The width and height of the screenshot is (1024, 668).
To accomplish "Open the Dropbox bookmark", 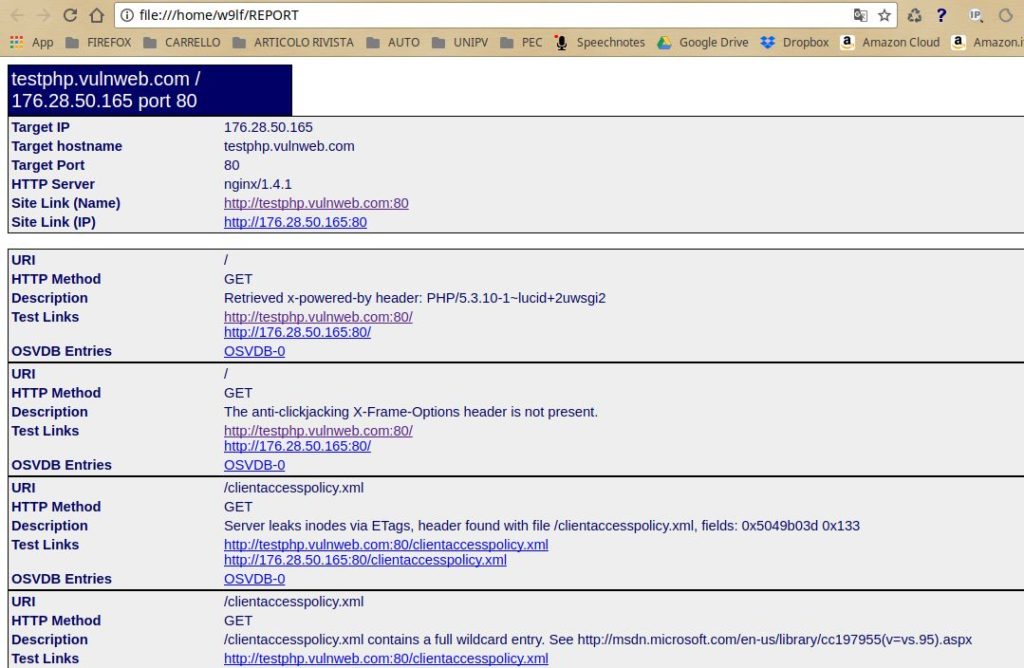I will click(794, 42).
